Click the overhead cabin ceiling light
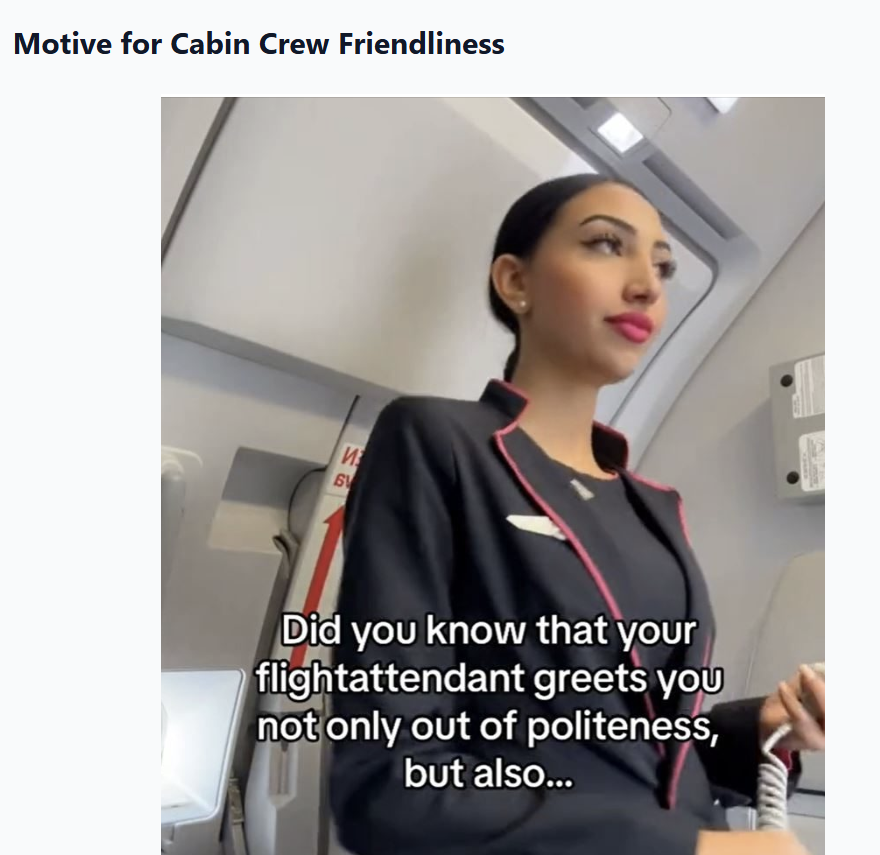The width and height of the screenshot is (880, 855). pos(619,132)
